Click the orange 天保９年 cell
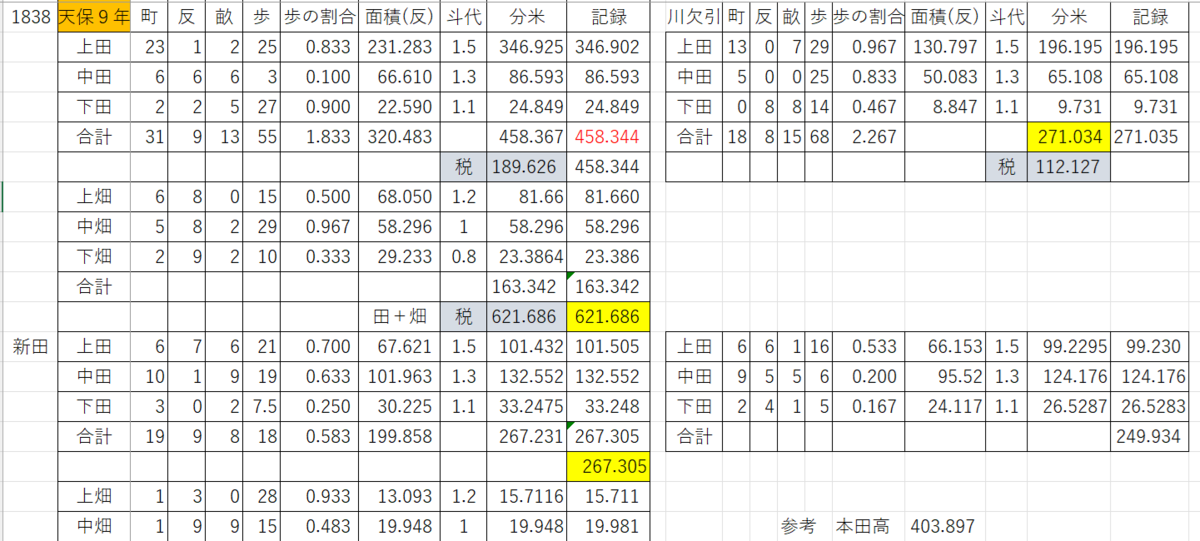The image size is (1200, 541). [x=94, y=16]
